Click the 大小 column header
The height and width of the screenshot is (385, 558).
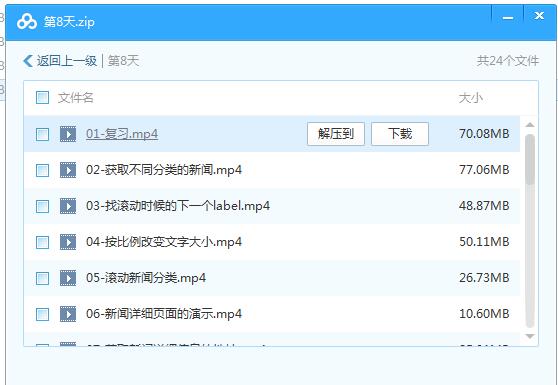pos(470,98)
